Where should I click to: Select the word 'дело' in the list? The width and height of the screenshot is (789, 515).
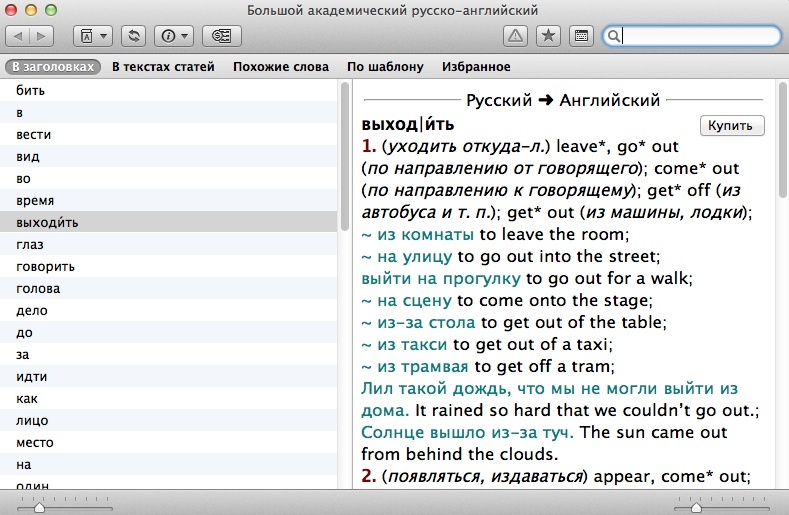(169, 310)
